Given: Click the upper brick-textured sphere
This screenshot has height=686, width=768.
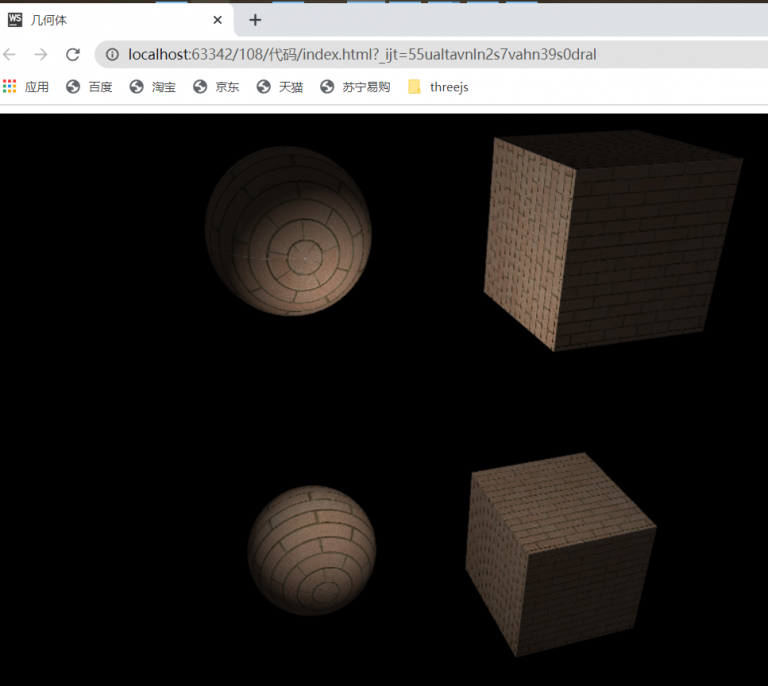Looking at the screenshot, I should tap(288, 230).
